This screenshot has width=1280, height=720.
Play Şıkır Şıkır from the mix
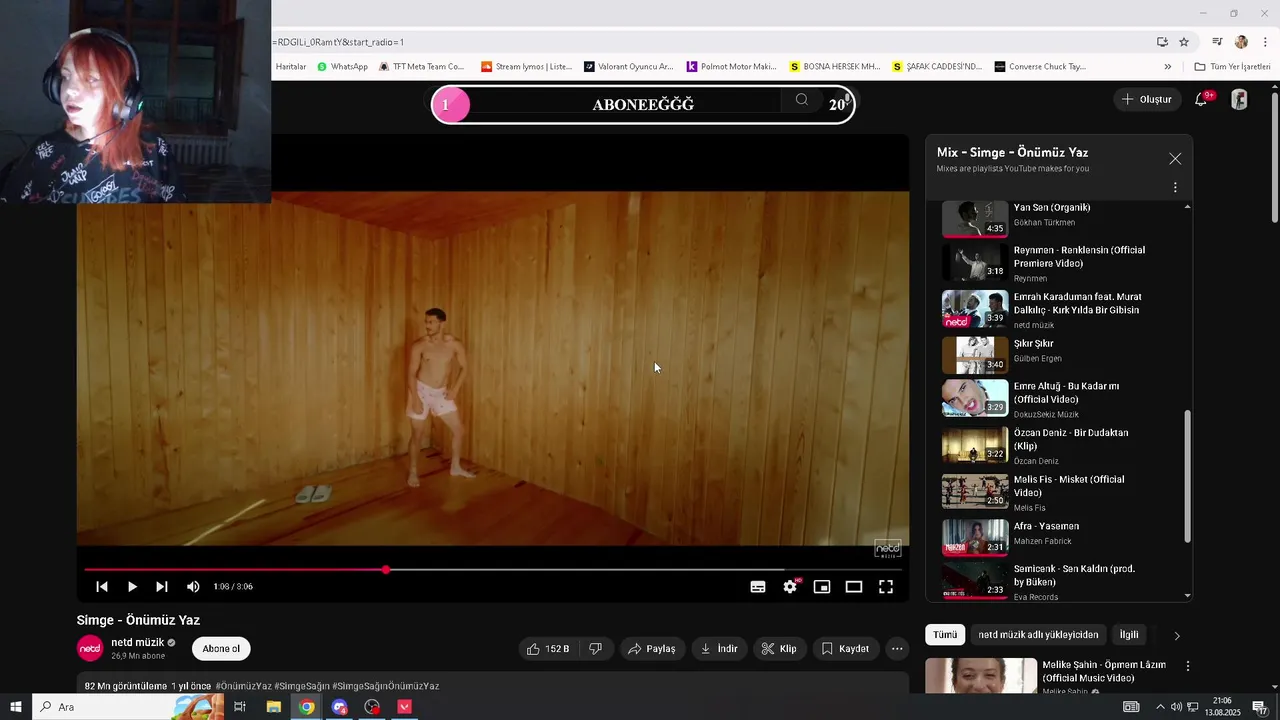[1034, 344]
